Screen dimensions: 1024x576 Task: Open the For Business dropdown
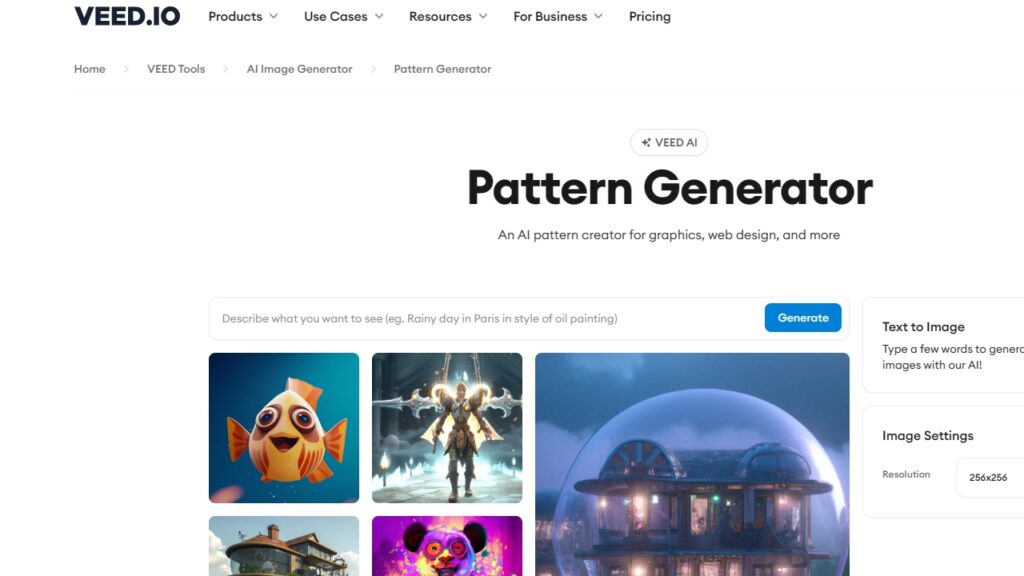[558, 16]
